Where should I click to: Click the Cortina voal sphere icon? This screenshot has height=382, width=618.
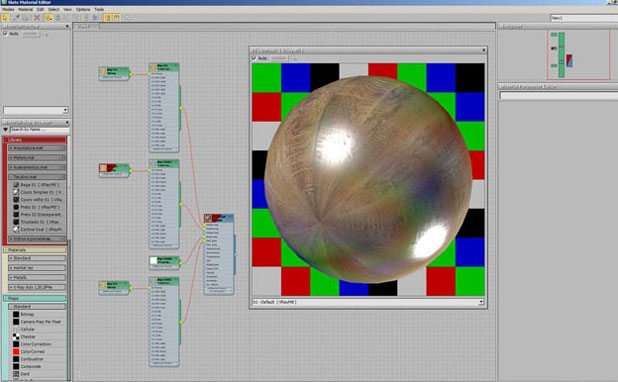(16, 229)
